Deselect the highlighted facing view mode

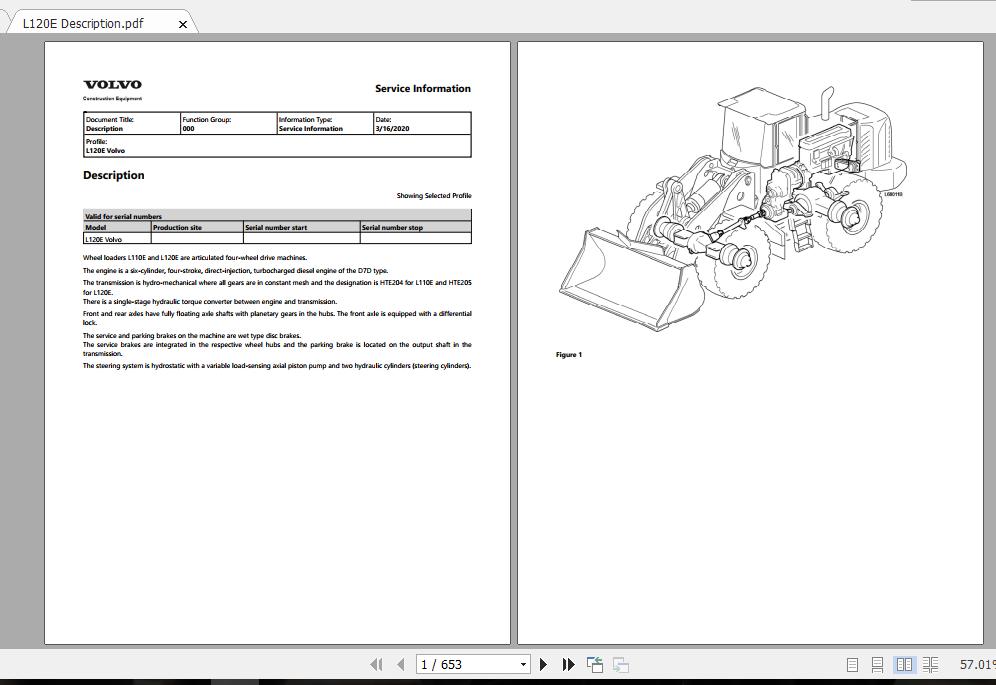[x=905, y=664]
